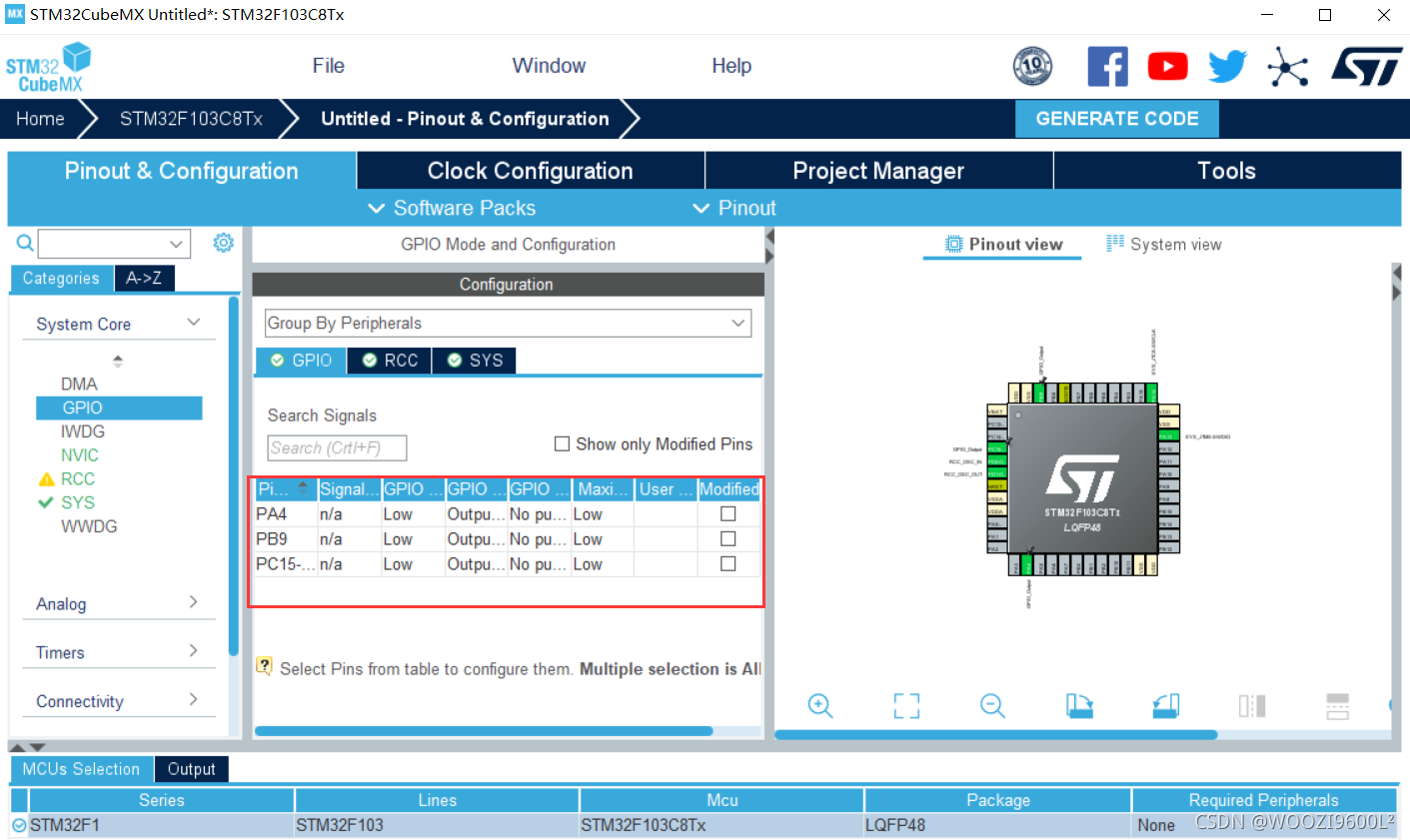1410x840 pixels.
Task: Select the Categories tab
Action: (x=61, y=278)
